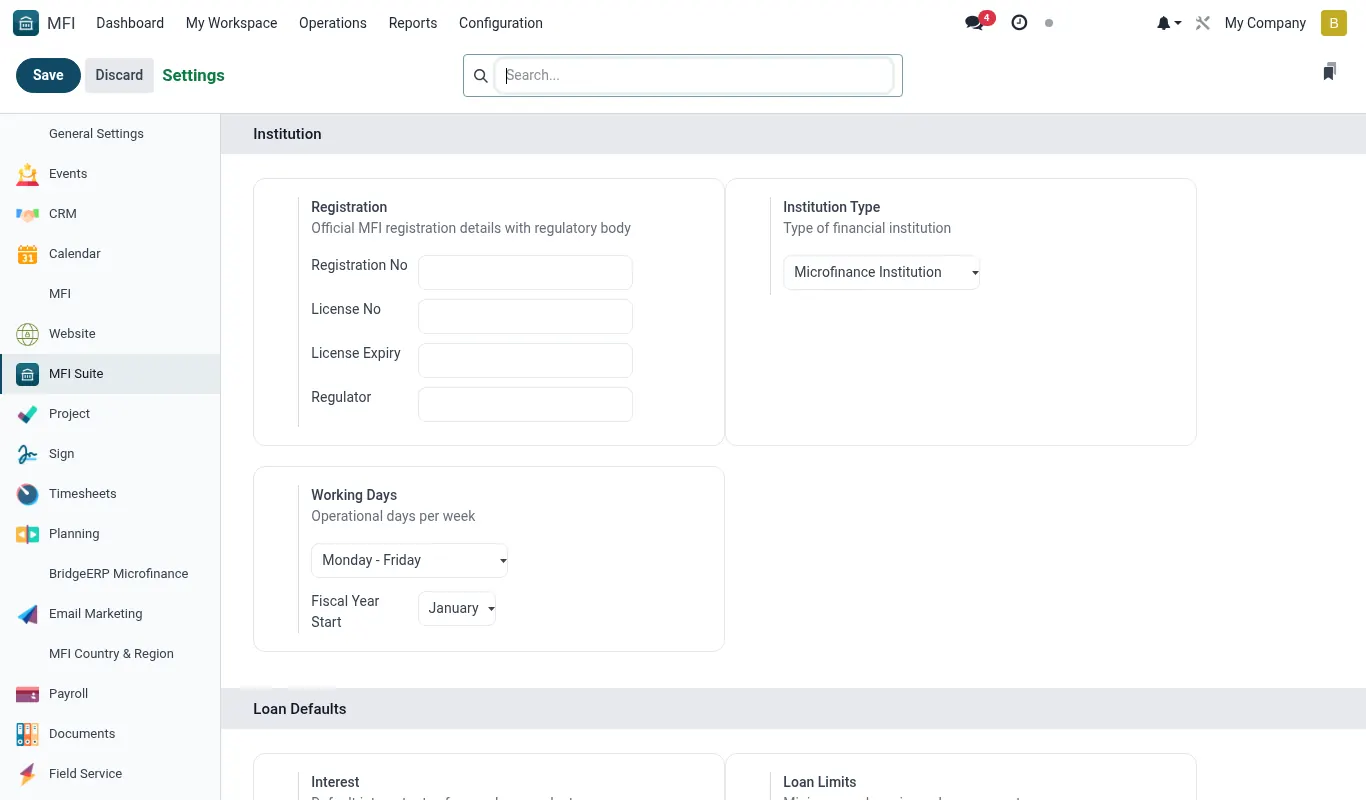Open Timesheets settings icon in sidebar
The height and width of the screenshot is (800, 1366).
coord(28,494)
